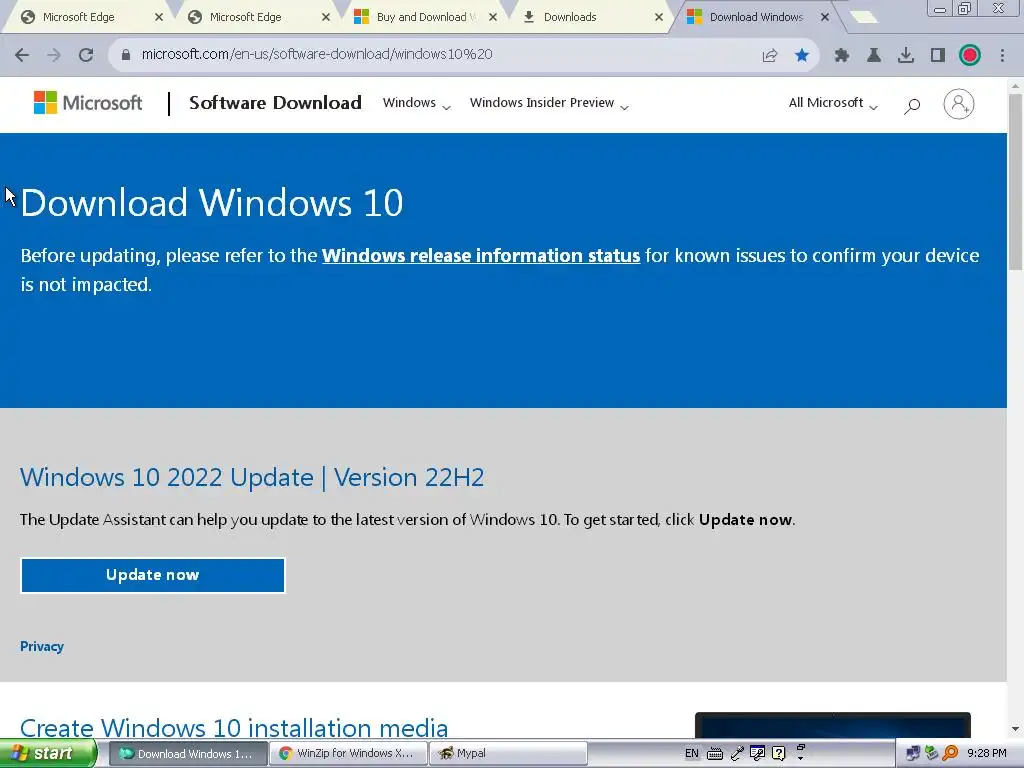Click the EN language indicator
Viewport: 1024px width, 768px height.
pyautogui.click(x=692, y=754)
